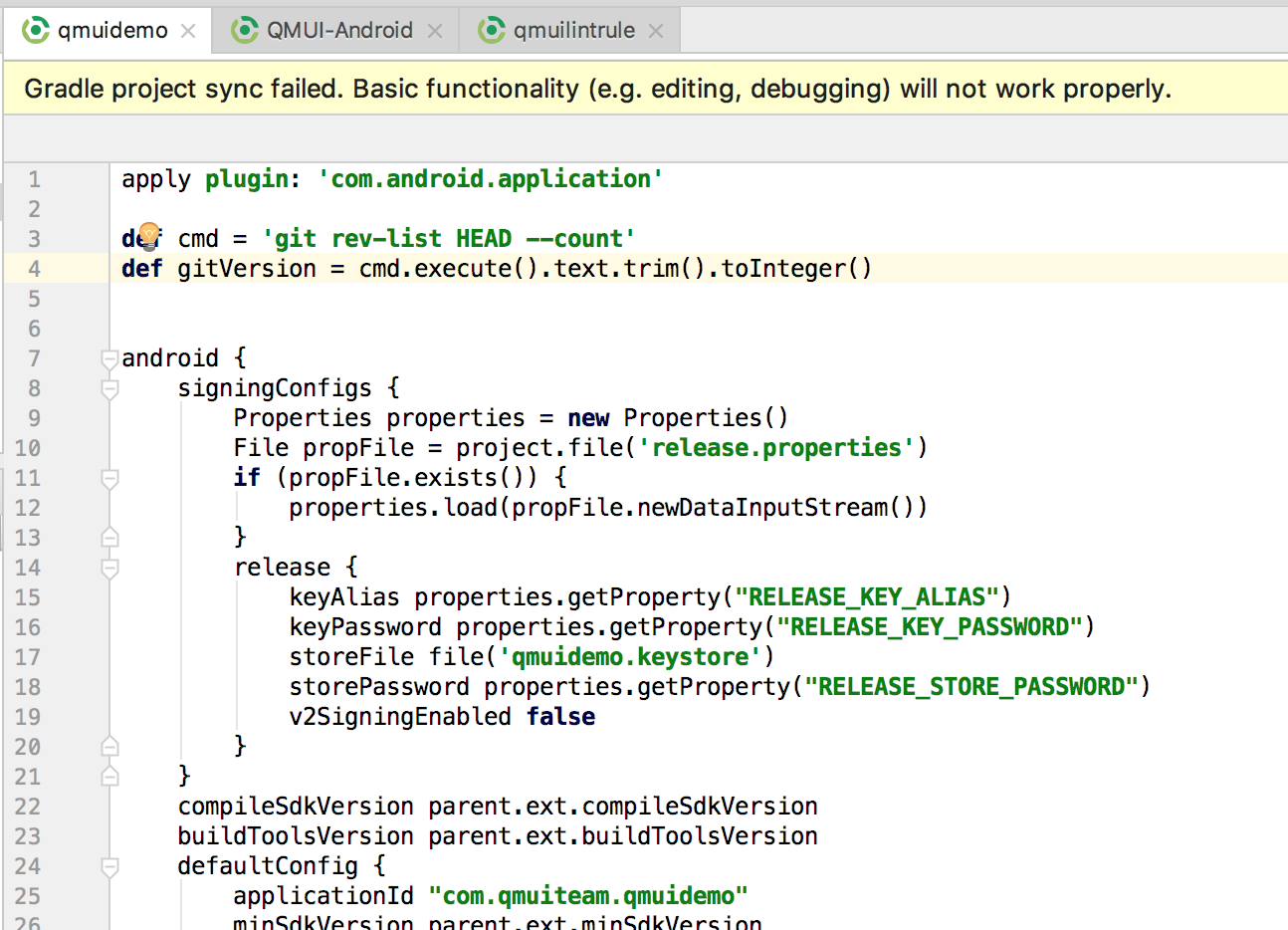
Task: Click 'com.android.application' string on line 1
Action: coord(491,179)
